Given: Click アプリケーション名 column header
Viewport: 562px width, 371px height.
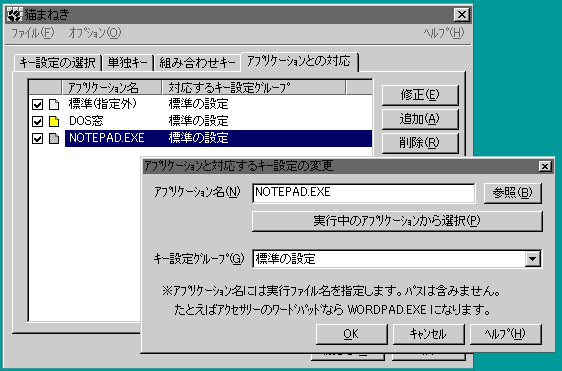Looking at the screenshot, I should [x=111, y=87].
